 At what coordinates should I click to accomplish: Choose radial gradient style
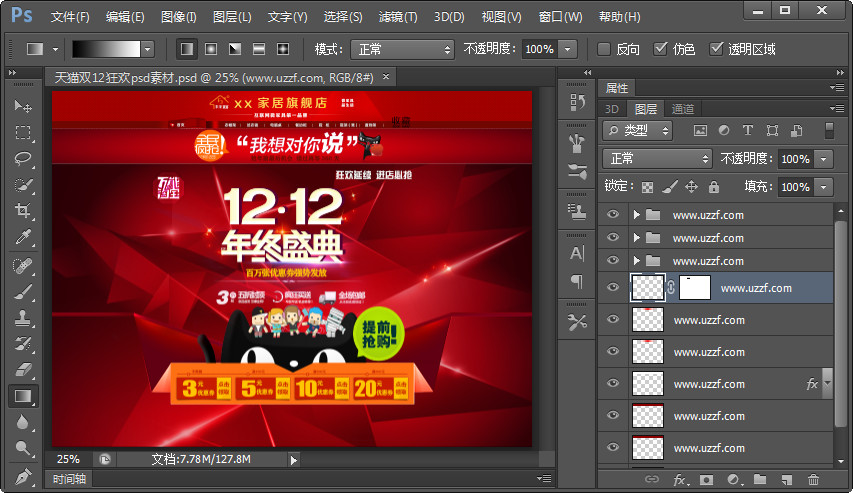pos(211,50)
